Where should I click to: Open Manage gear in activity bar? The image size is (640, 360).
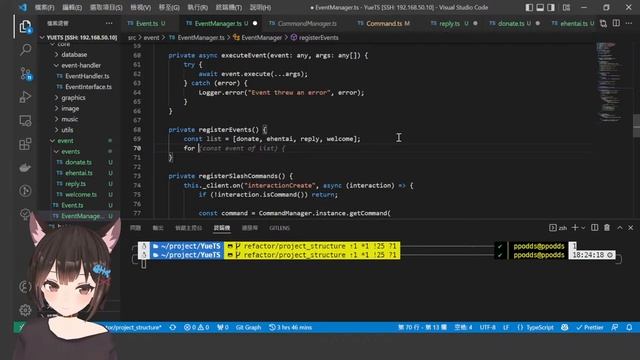[25, 310]
